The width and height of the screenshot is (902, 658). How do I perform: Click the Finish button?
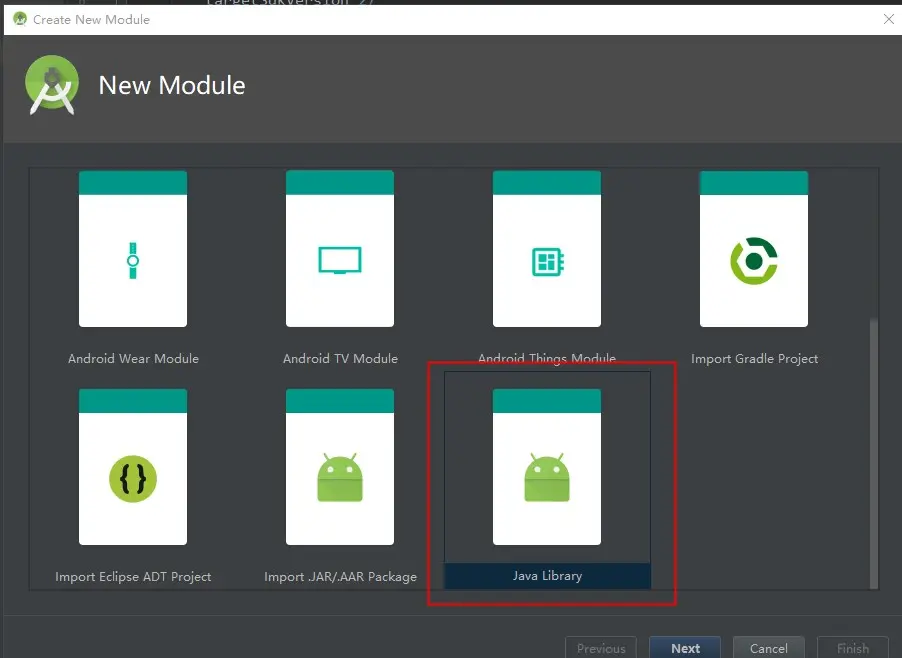(853, 648)
